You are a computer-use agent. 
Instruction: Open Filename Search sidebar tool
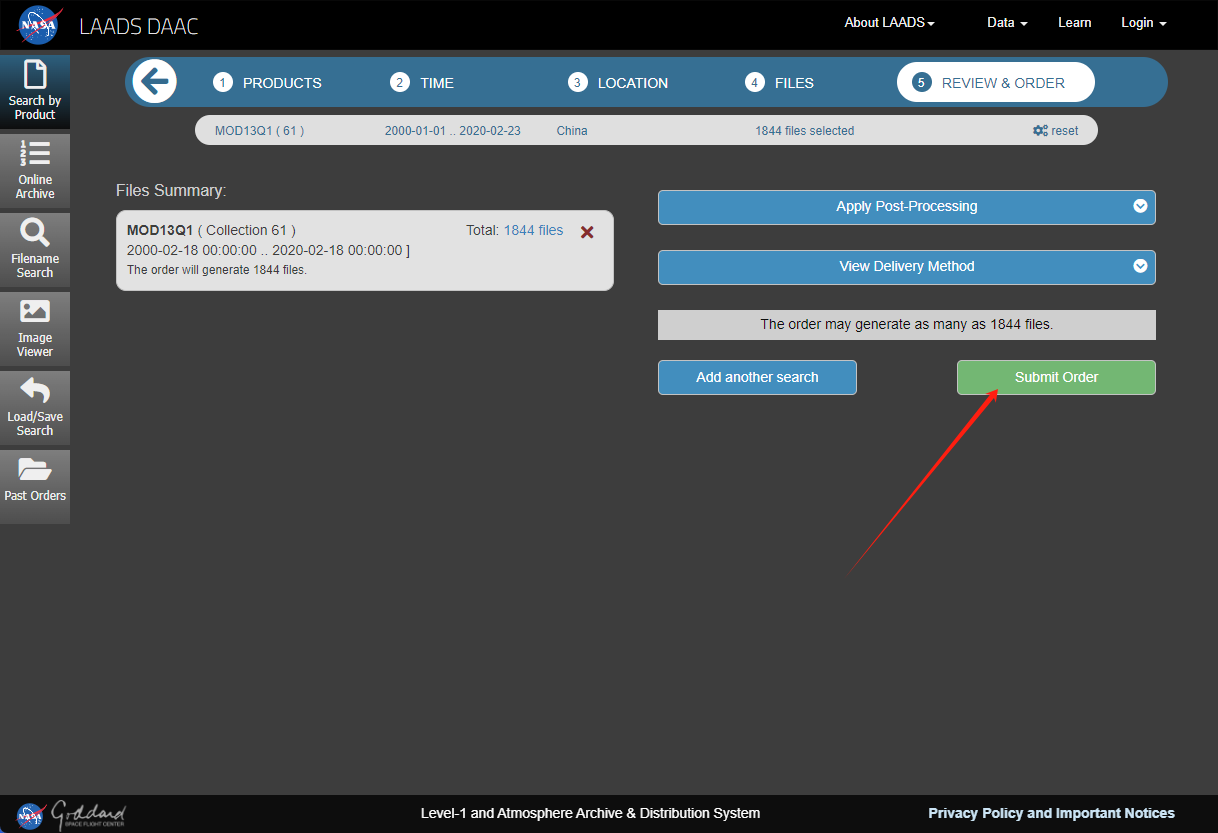[x=35, y=249]
